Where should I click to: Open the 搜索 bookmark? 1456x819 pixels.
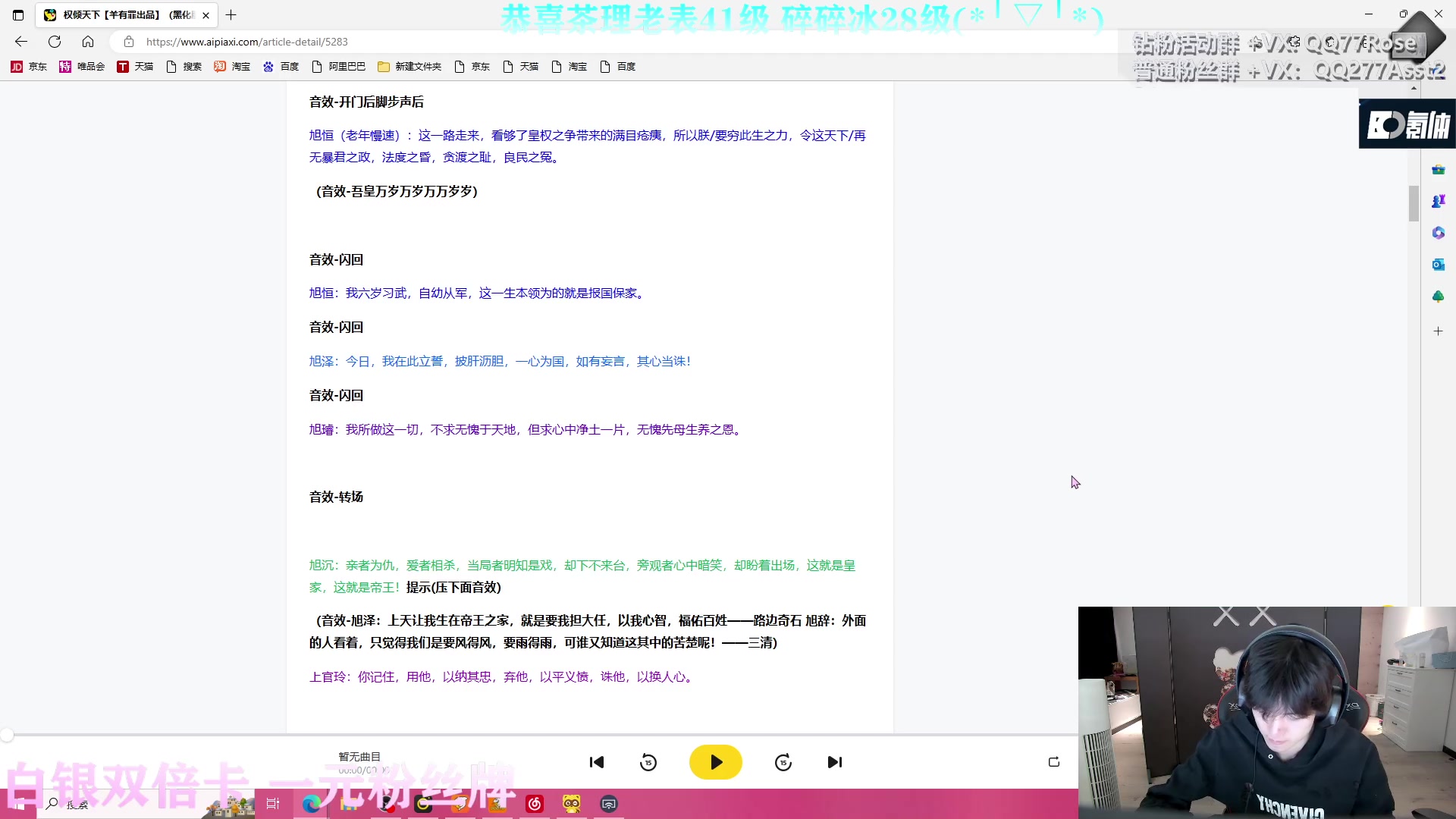tap(184, 67)
